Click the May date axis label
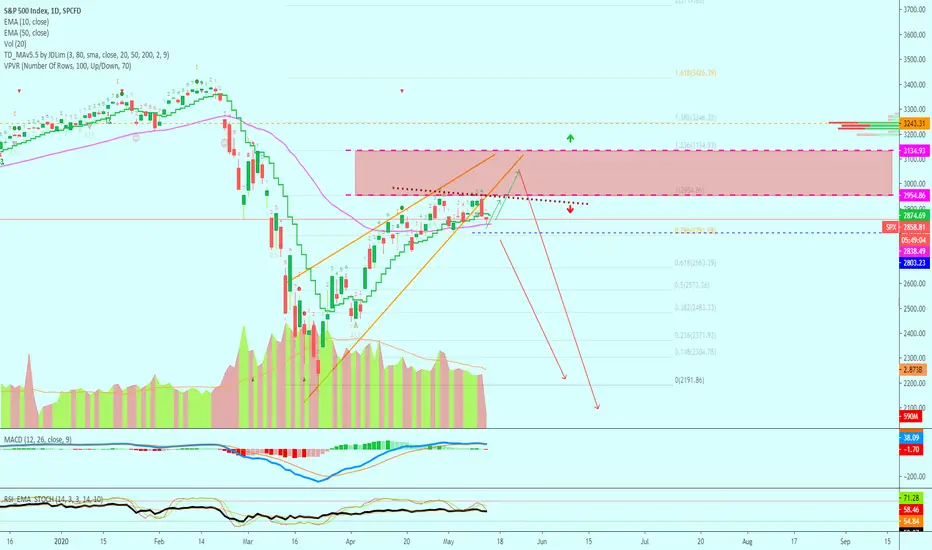The image size is (932, 550). pyautogui.click(x=449, y=542)
